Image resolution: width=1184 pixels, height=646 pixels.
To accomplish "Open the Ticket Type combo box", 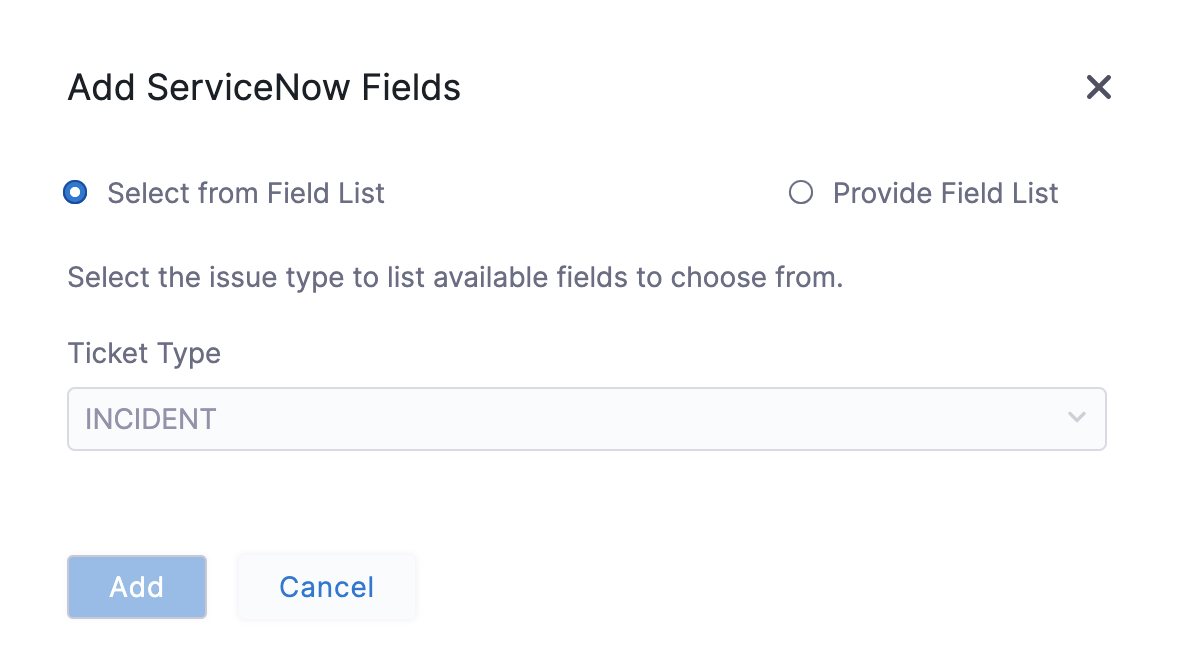I will (586, 419).
